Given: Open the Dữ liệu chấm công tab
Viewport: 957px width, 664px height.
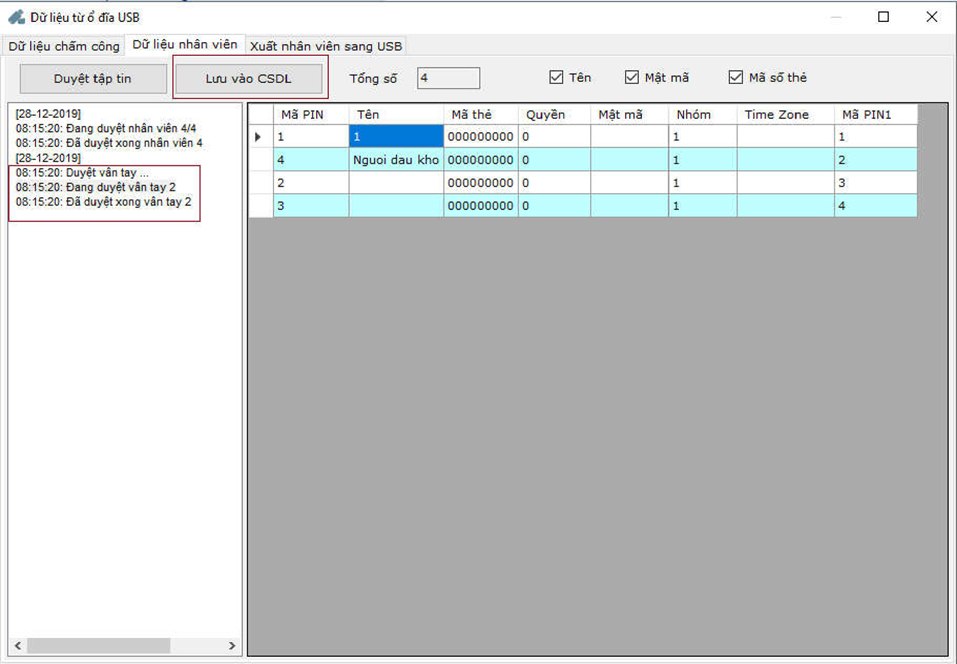Looking at the screenshot, I should (x=64, y=46).
